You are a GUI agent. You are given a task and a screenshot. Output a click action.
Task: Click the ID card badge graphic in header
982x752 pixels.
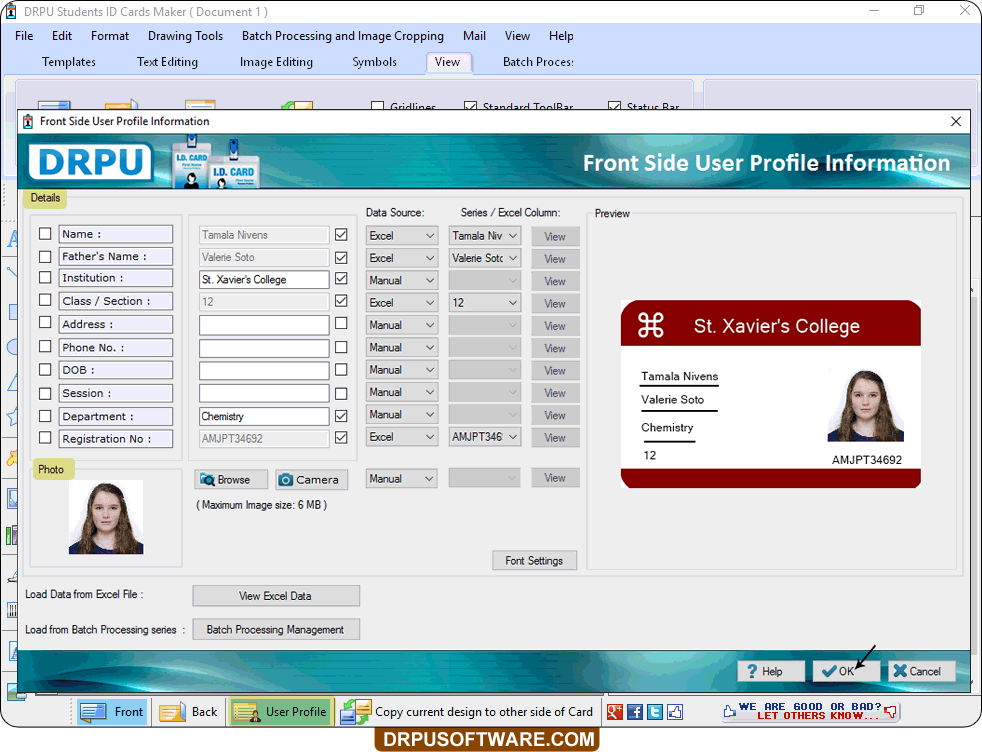pyautogui.click(x=215, y=162)
